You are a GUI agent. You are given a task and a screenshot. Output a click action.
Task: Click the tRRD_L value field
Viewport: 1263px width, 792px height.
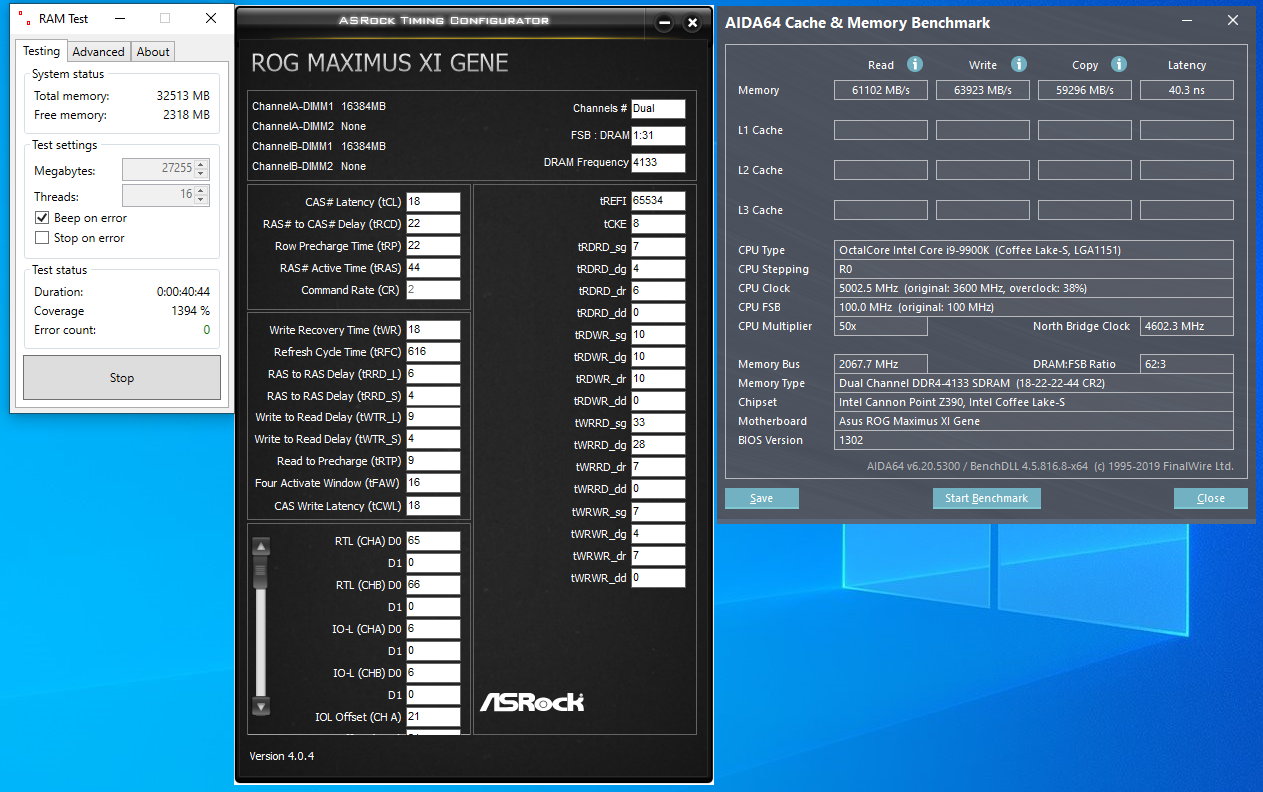[433, 374]
